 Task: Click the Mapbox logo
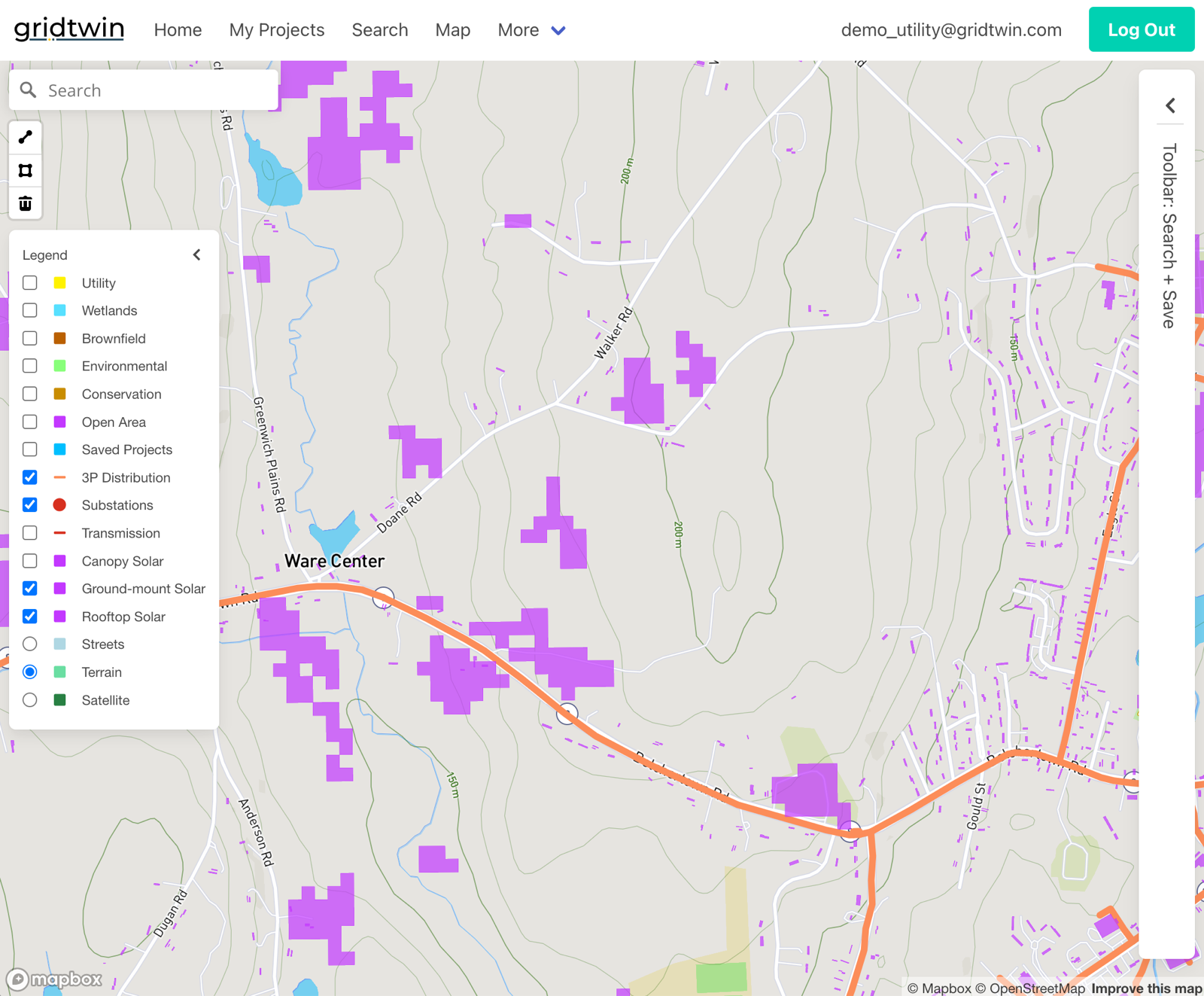[55, 979]
